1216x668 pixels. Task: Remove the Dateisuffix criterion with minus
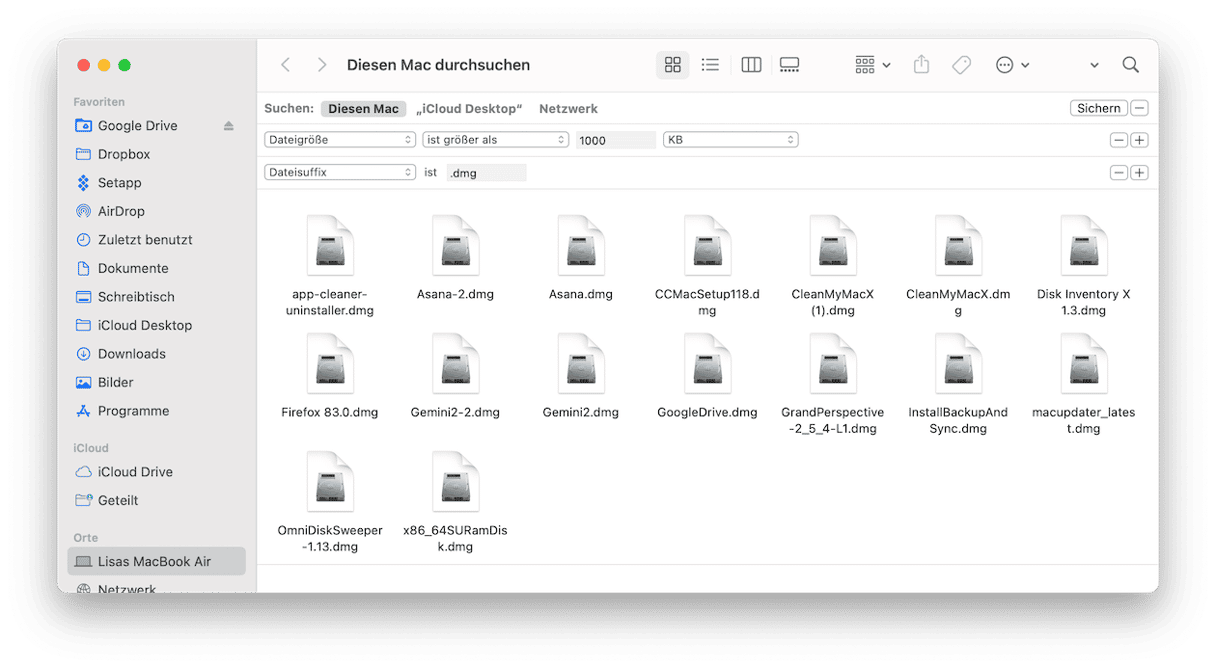coord(1119,173)
